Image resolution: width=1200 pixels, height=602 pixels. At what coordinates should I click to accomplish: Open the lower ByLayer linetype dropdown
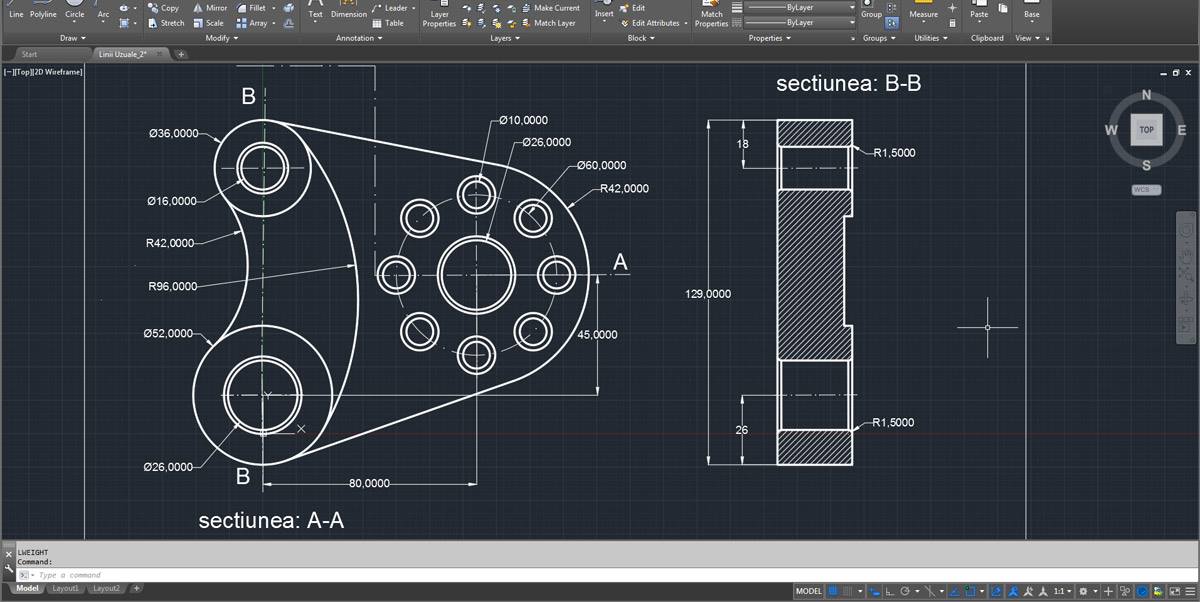coord(802,22)
